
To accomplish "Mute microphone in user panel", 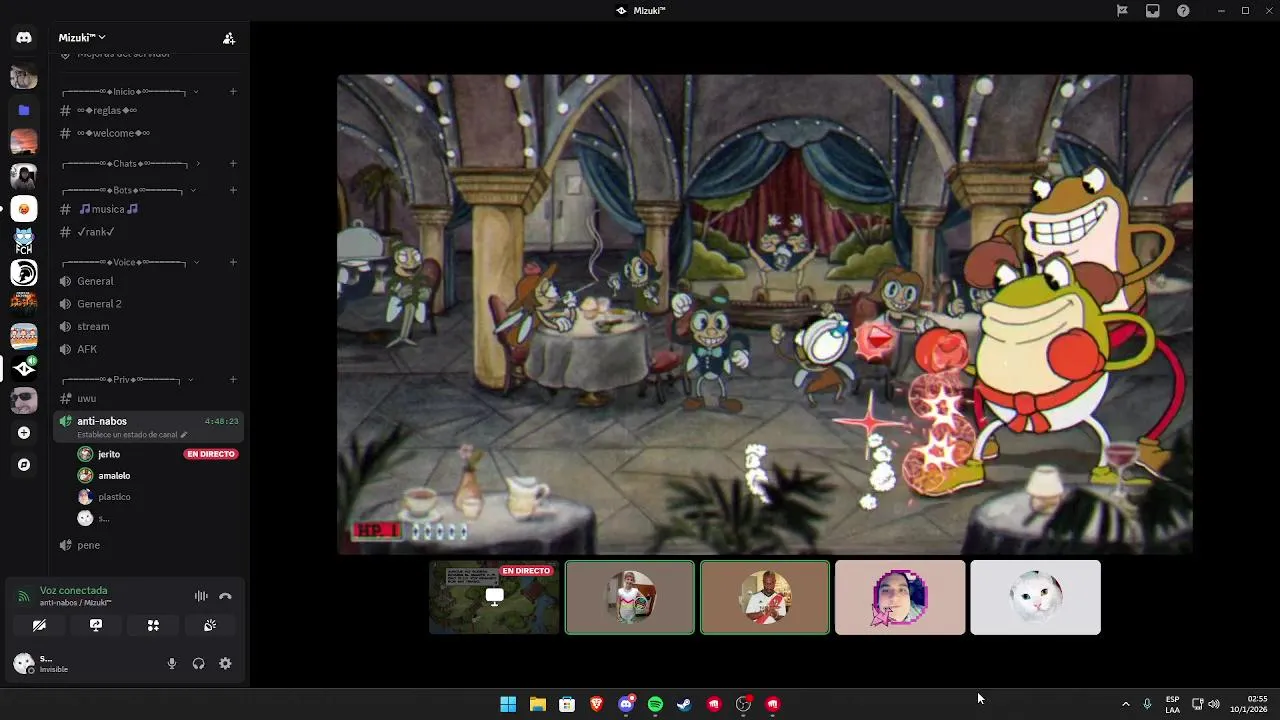I will pyautogui.click(x=171, y=663).
